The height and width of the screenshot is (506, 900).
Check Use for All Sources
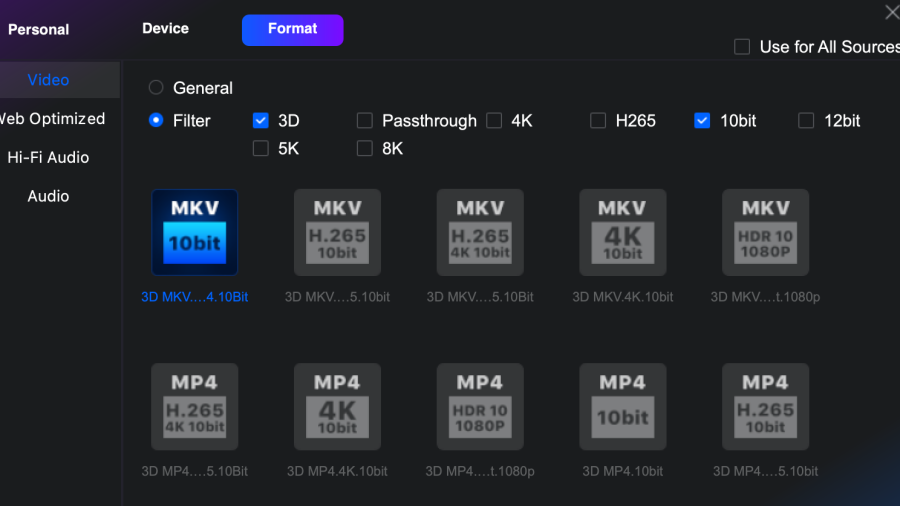click(x=742, y=47)
